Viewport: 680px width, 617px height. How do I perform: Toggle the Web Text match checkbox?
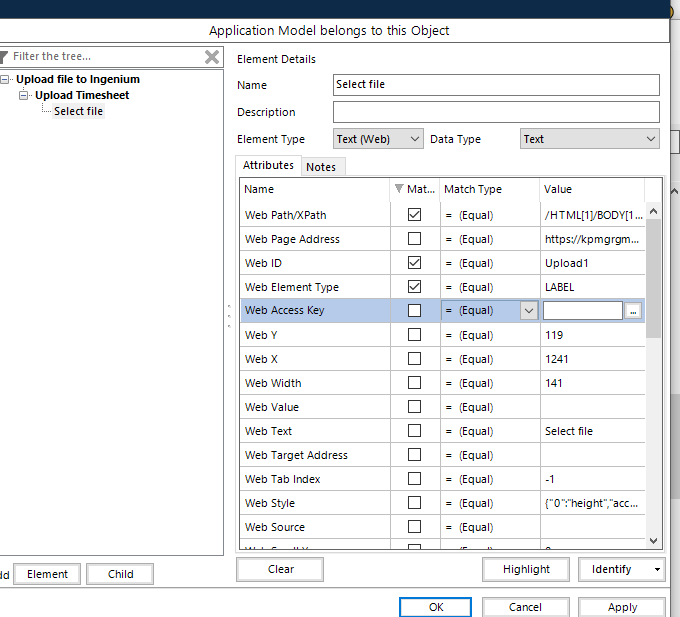414,431
